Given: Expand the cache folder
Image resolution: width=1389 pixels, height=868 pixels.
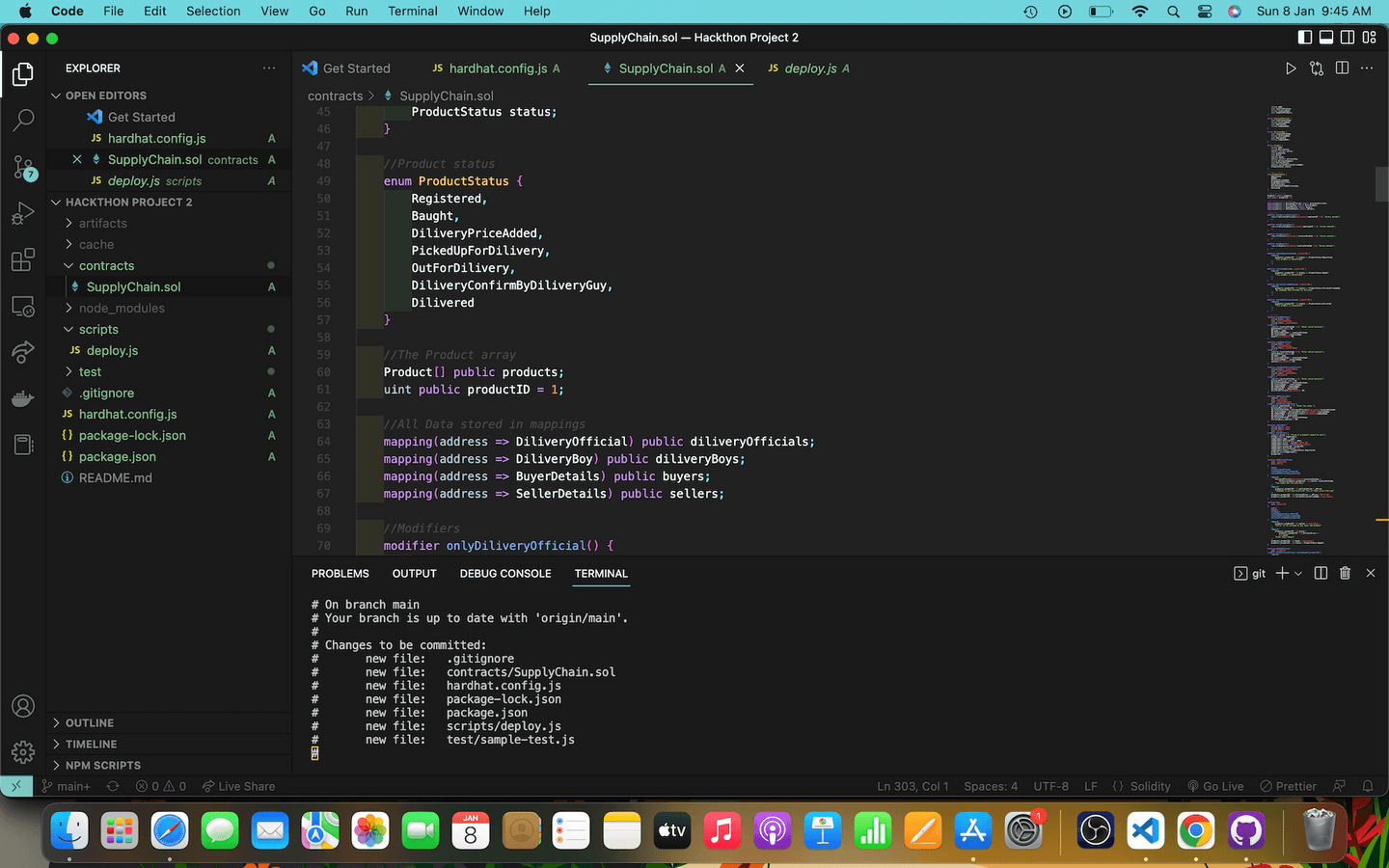Looking at the screenshot, I should 95,244.
